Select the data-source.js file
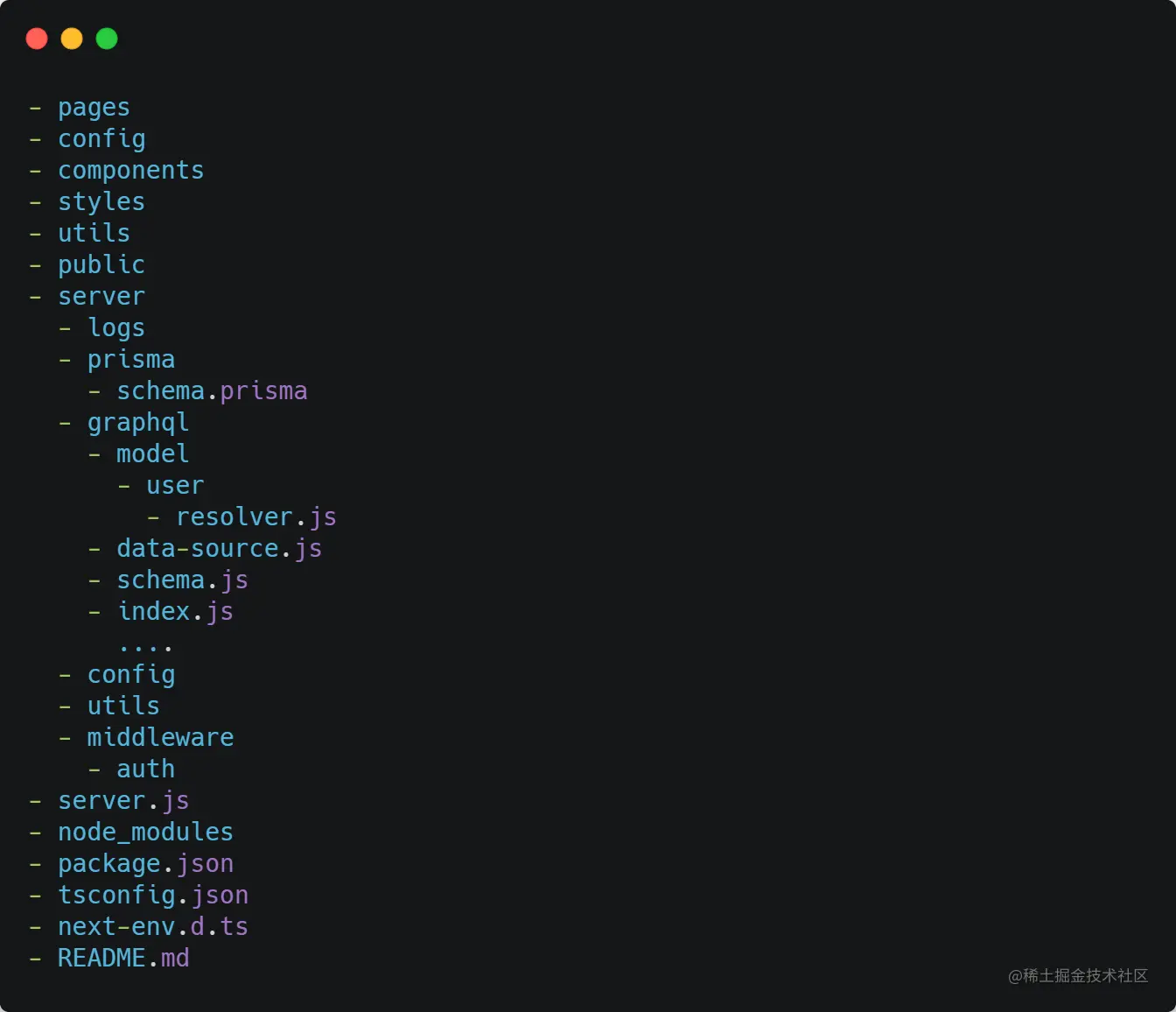 coord(219,548)
